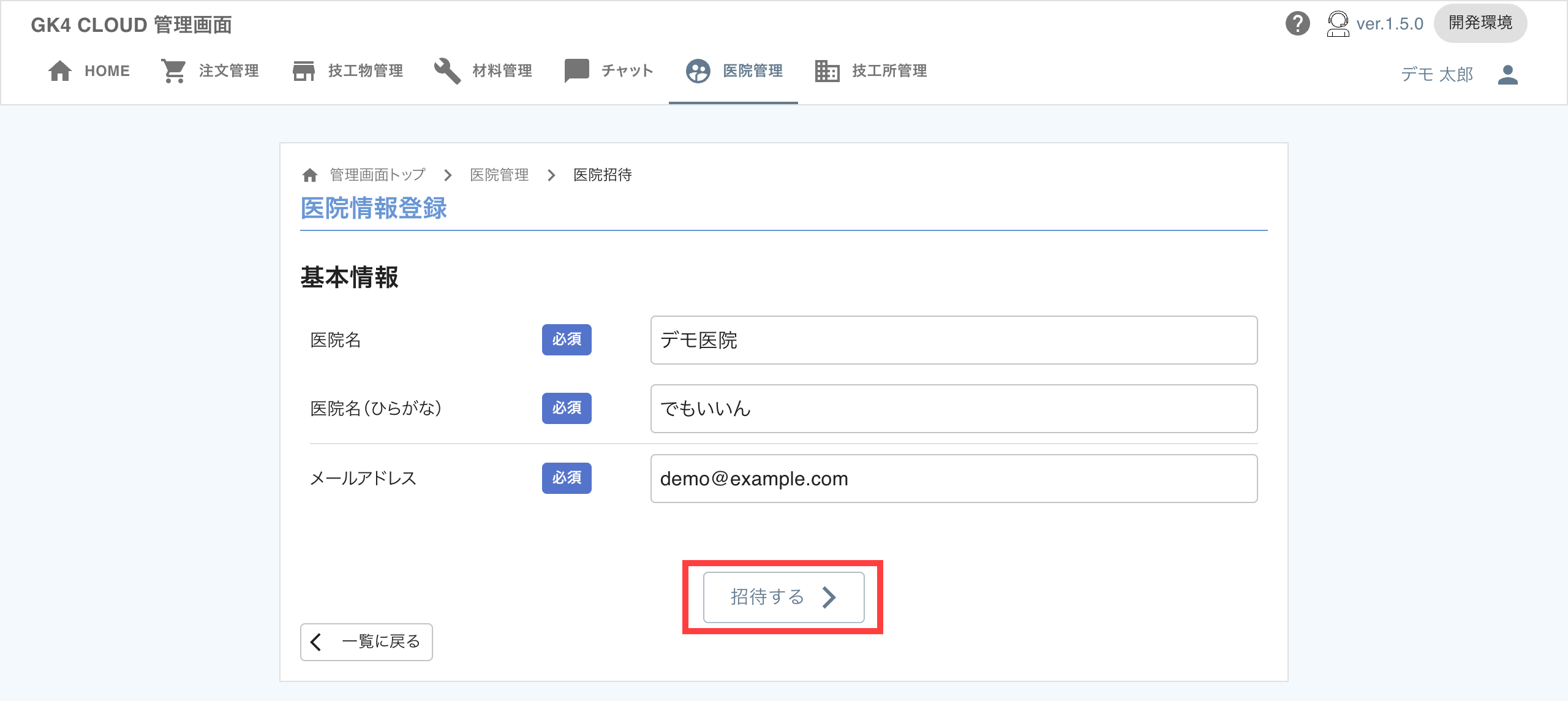Click the 開発環境 environment badge
Viewport: 1568px width, 701px height.
pyautogui.click(x=1480, y=23)
